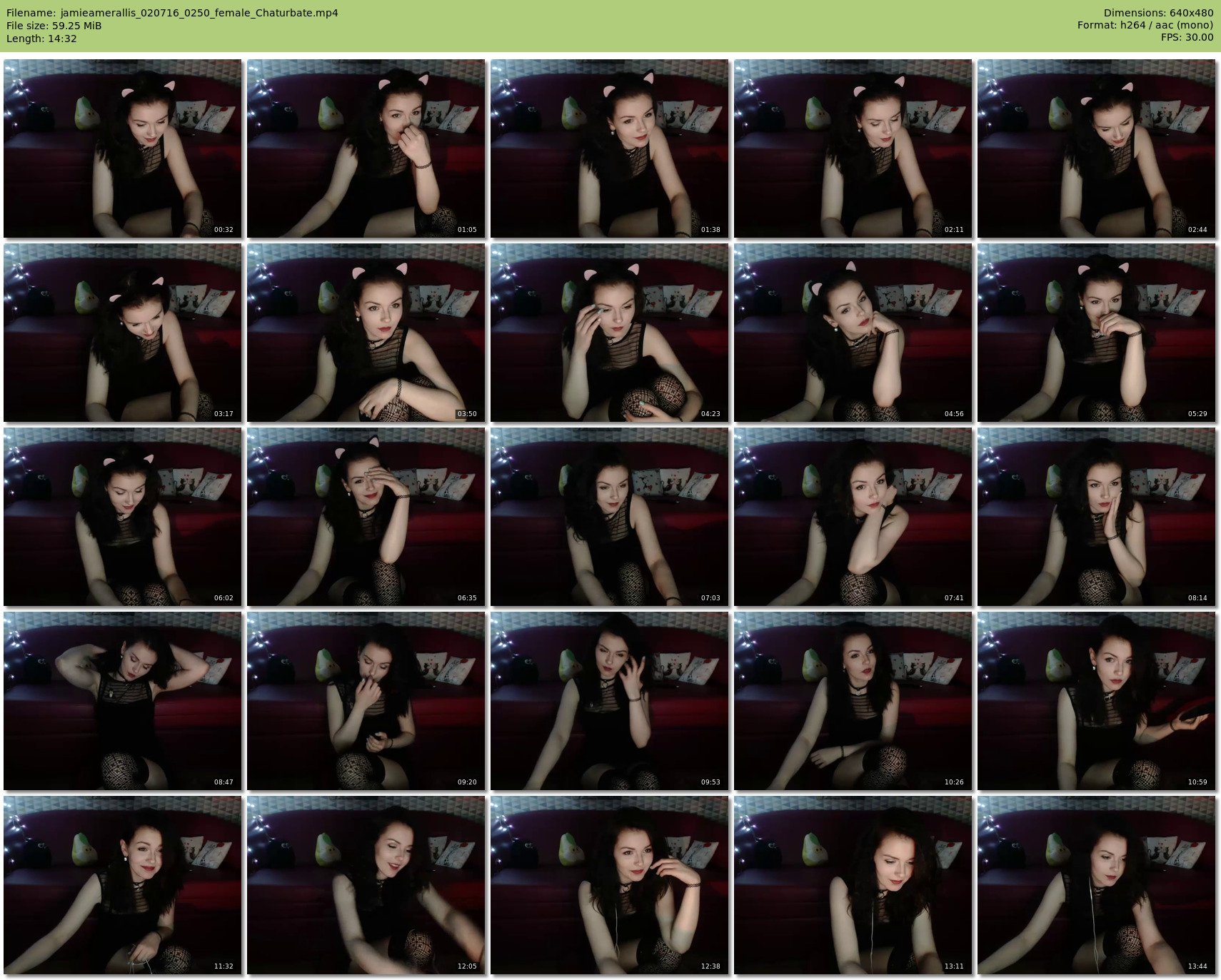
Task: Click the 'Dimensions: 640x480' text
Action: click(x=1158, y=13)
